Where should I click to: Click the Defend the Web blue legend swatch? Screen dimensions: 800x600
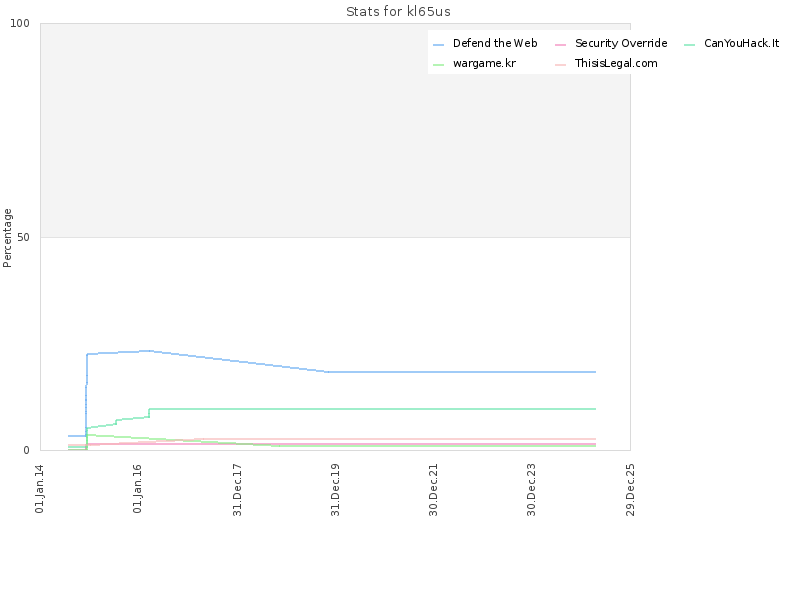click(x=438, y=45)
